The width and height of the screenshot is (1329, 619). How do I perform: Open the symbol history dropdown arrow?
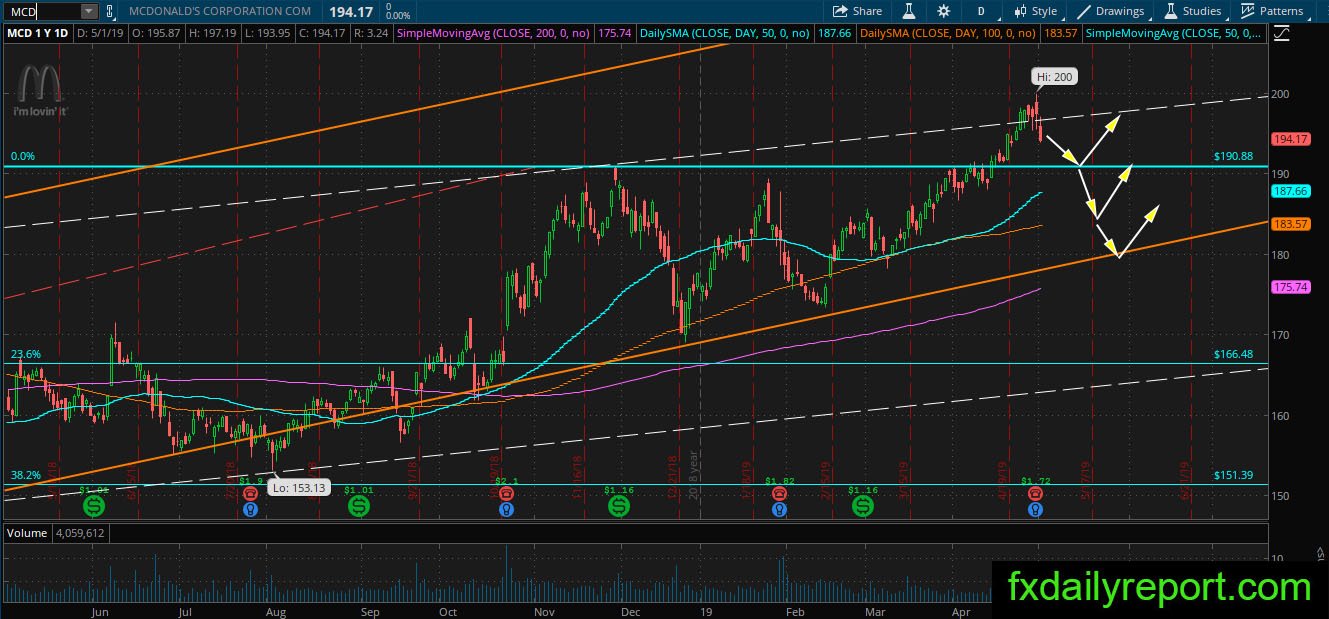88,11
